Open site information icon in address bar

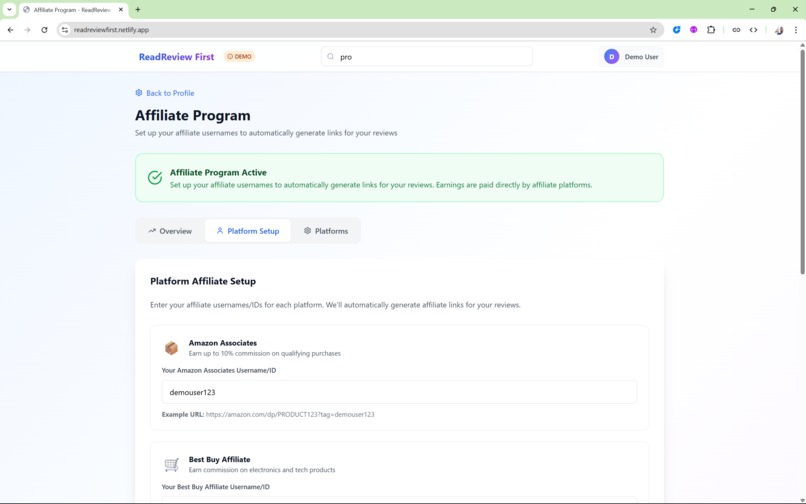[65, 30]
